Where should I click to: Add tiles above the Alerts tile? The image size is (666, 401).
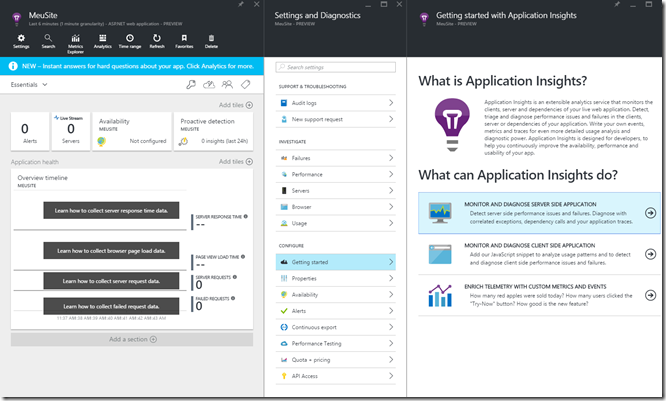[236, 105]
